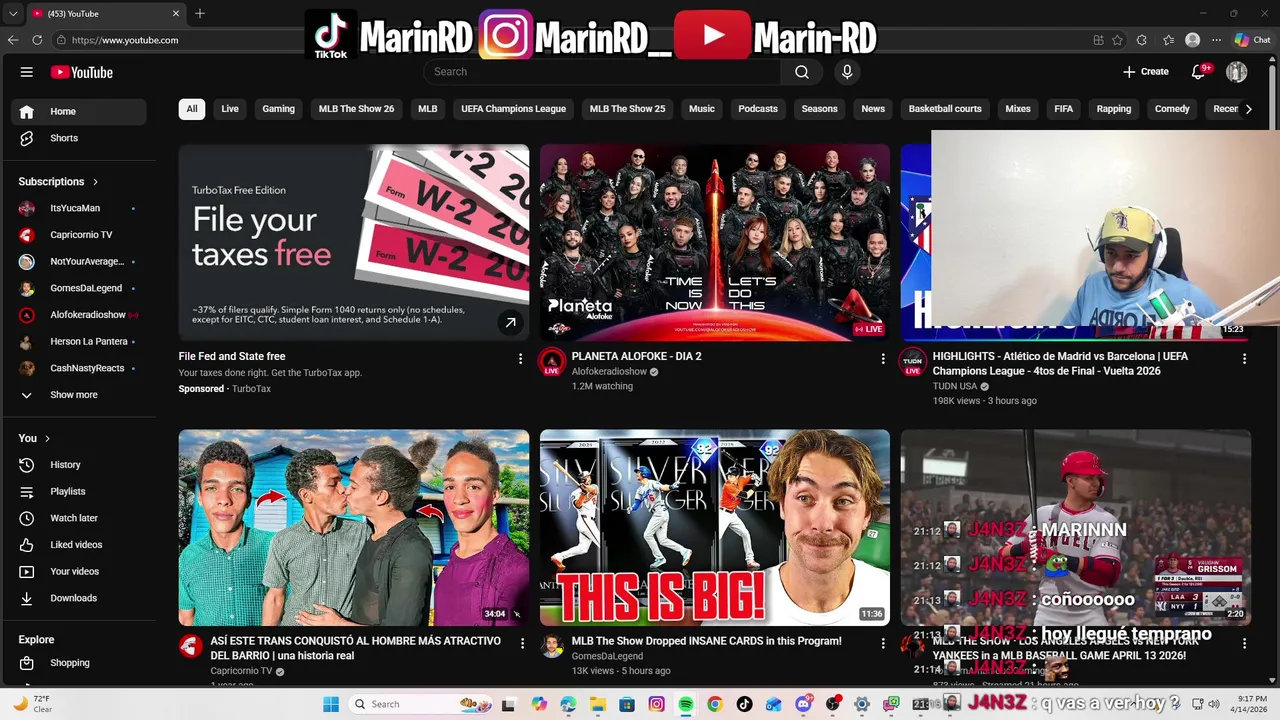Click the Create button
The width and height of the screenshot is (1280, 720).
tap(1146, 72)
